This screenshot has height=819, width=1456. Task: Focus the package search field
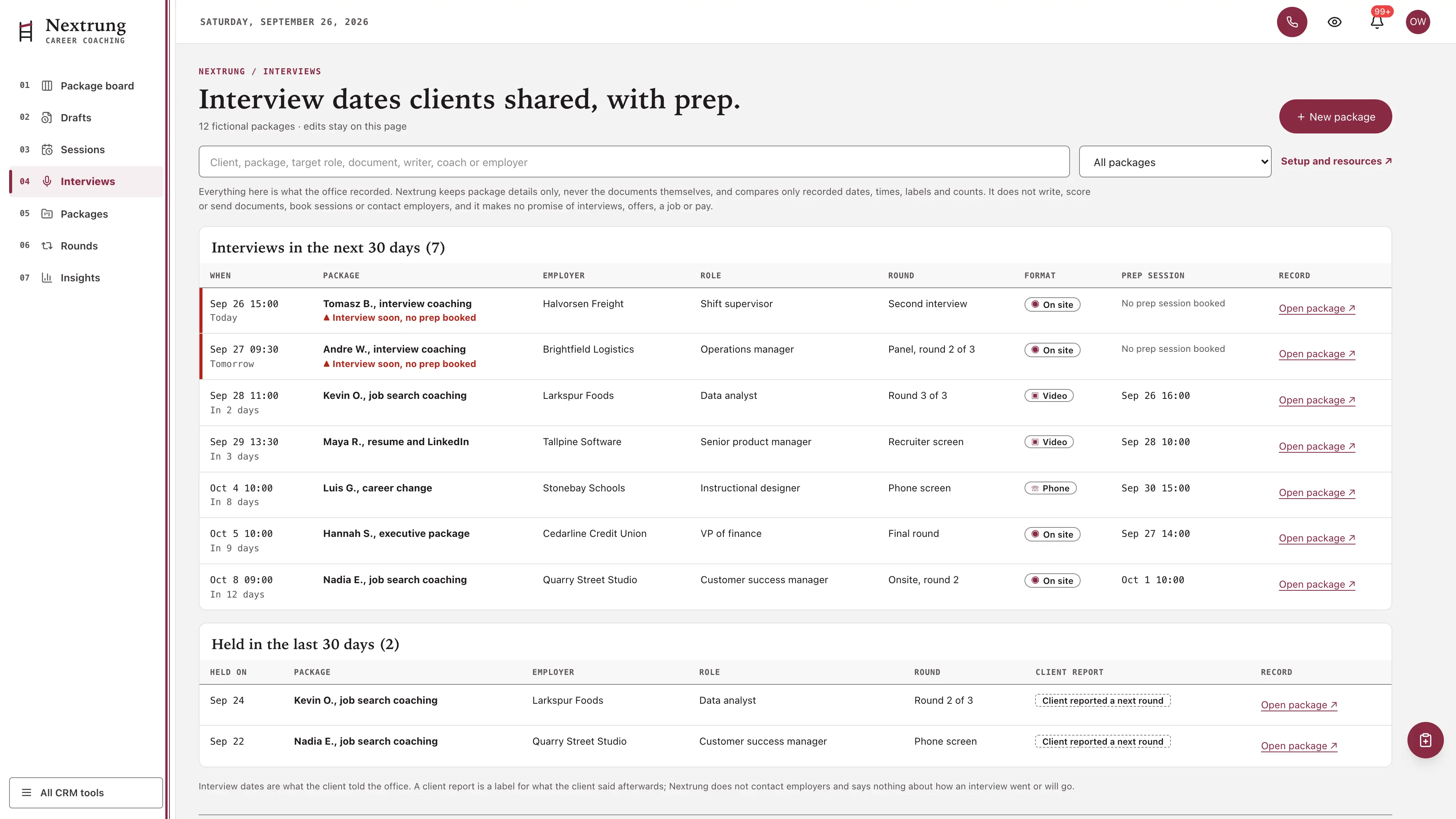[634, 162]
